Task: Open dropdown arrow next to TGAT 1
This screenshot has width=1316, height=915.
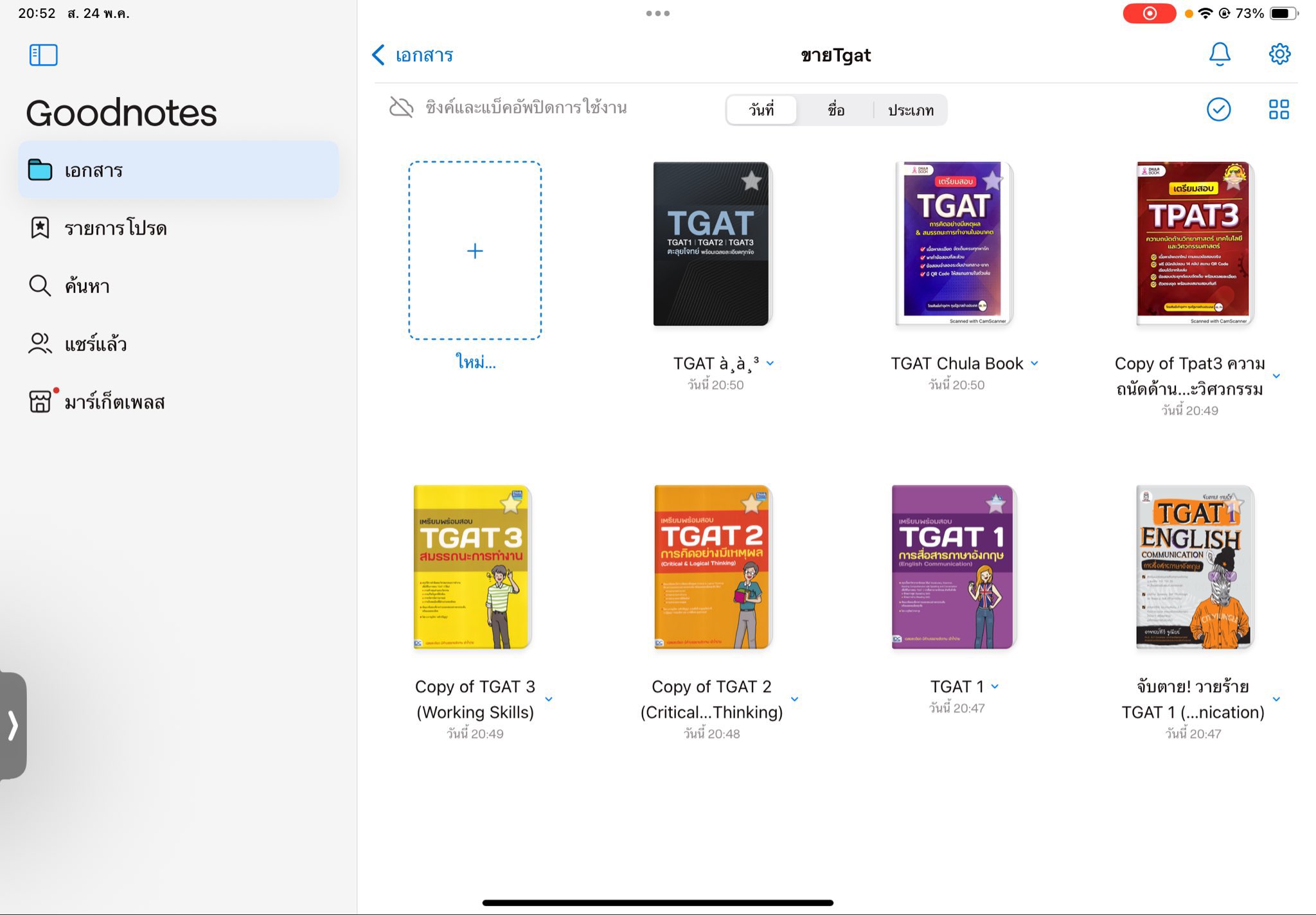Action: point(995,686)
